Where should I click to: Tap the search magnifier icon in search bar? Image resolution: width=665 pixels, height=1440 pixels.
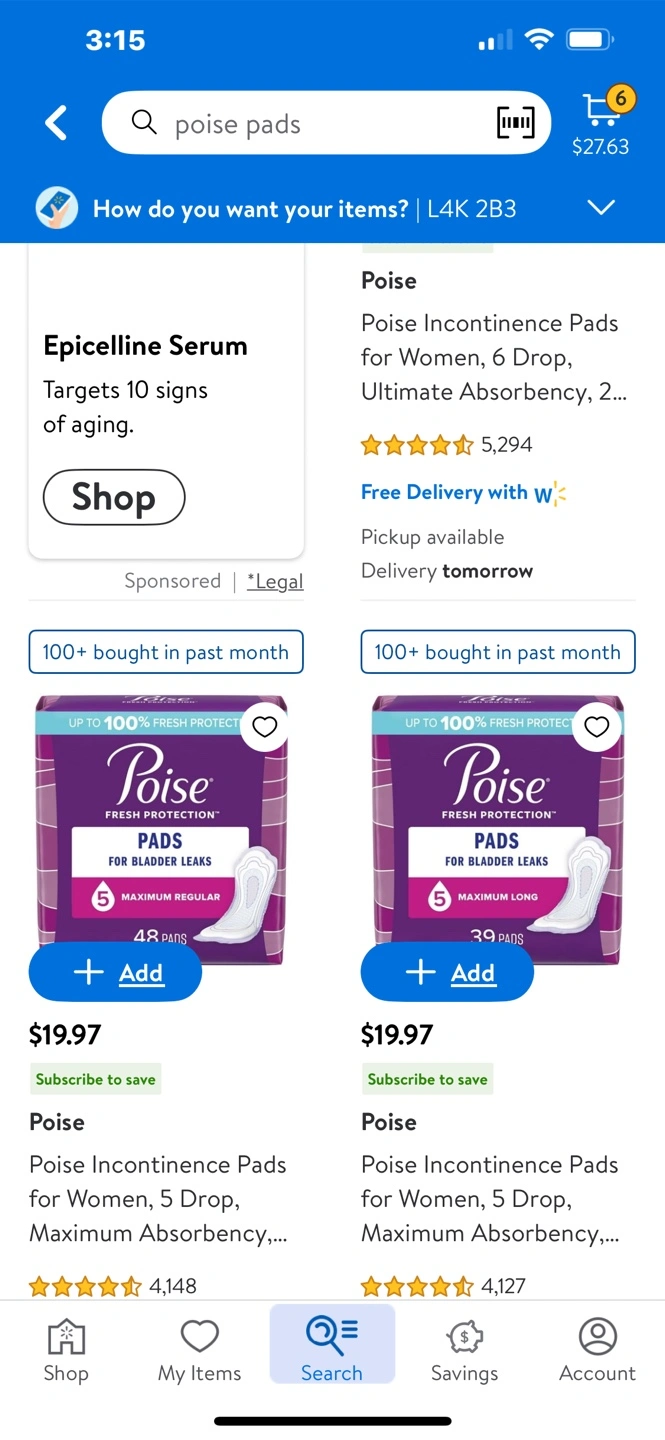point(145,123)
